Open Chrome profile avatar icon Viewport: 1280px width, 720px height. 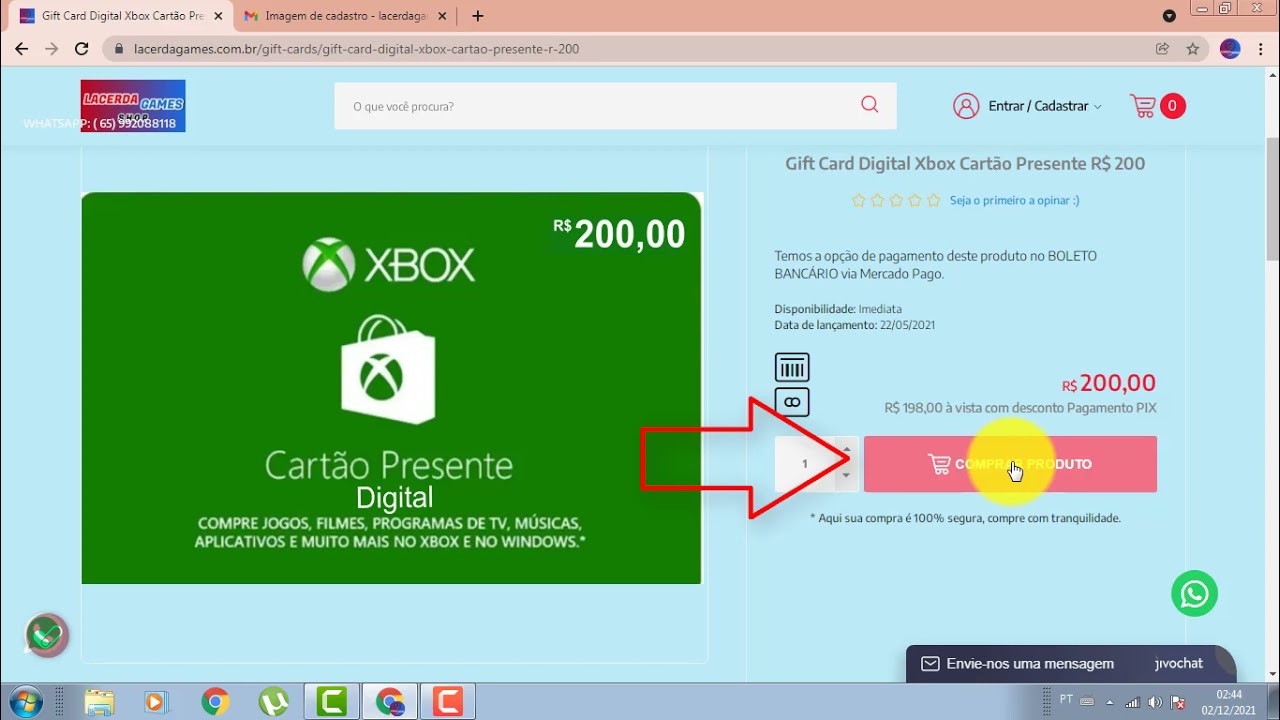pos(1230,49)
